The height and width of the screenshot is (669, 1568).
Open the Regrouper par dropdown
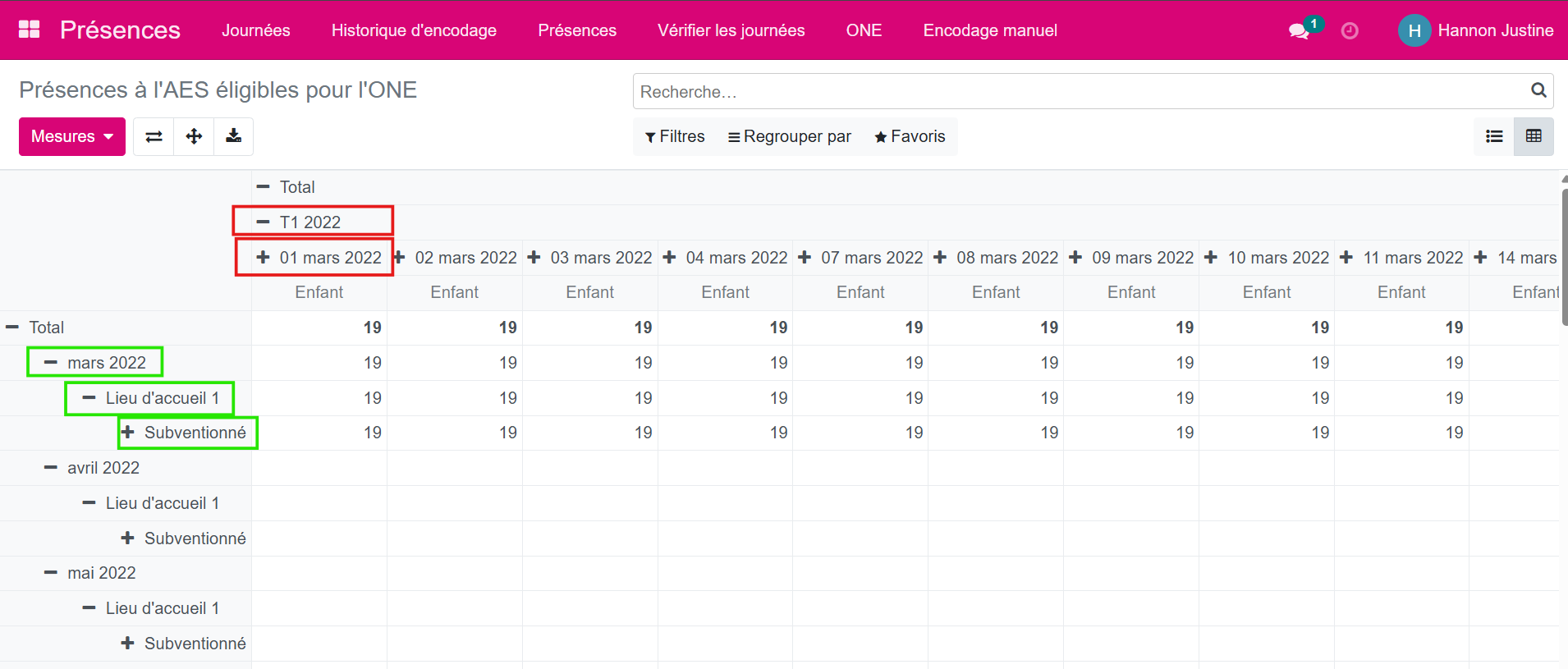point(789,136)
